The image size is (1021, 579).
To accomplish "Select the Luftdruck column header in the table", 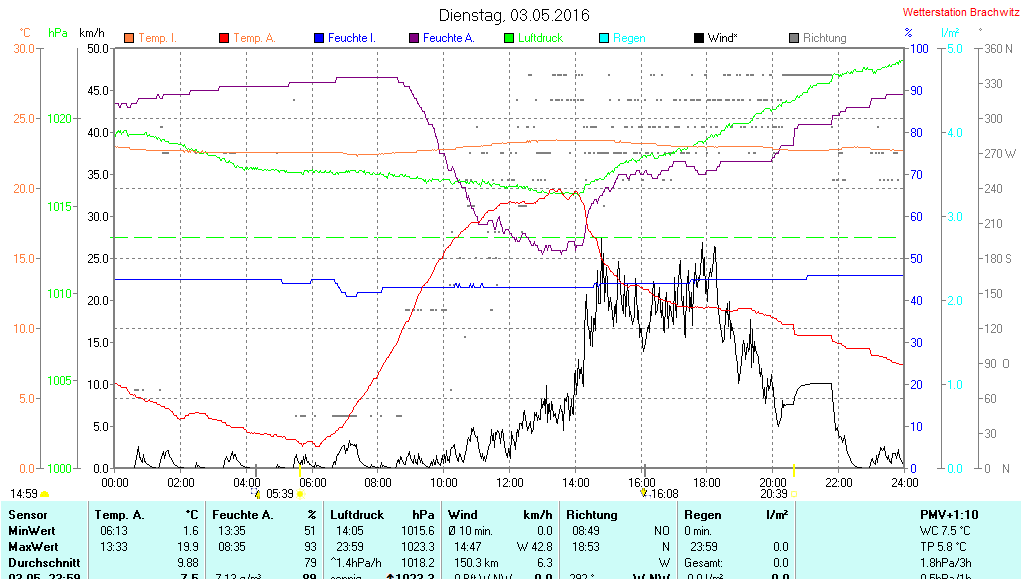I will 355,514.
